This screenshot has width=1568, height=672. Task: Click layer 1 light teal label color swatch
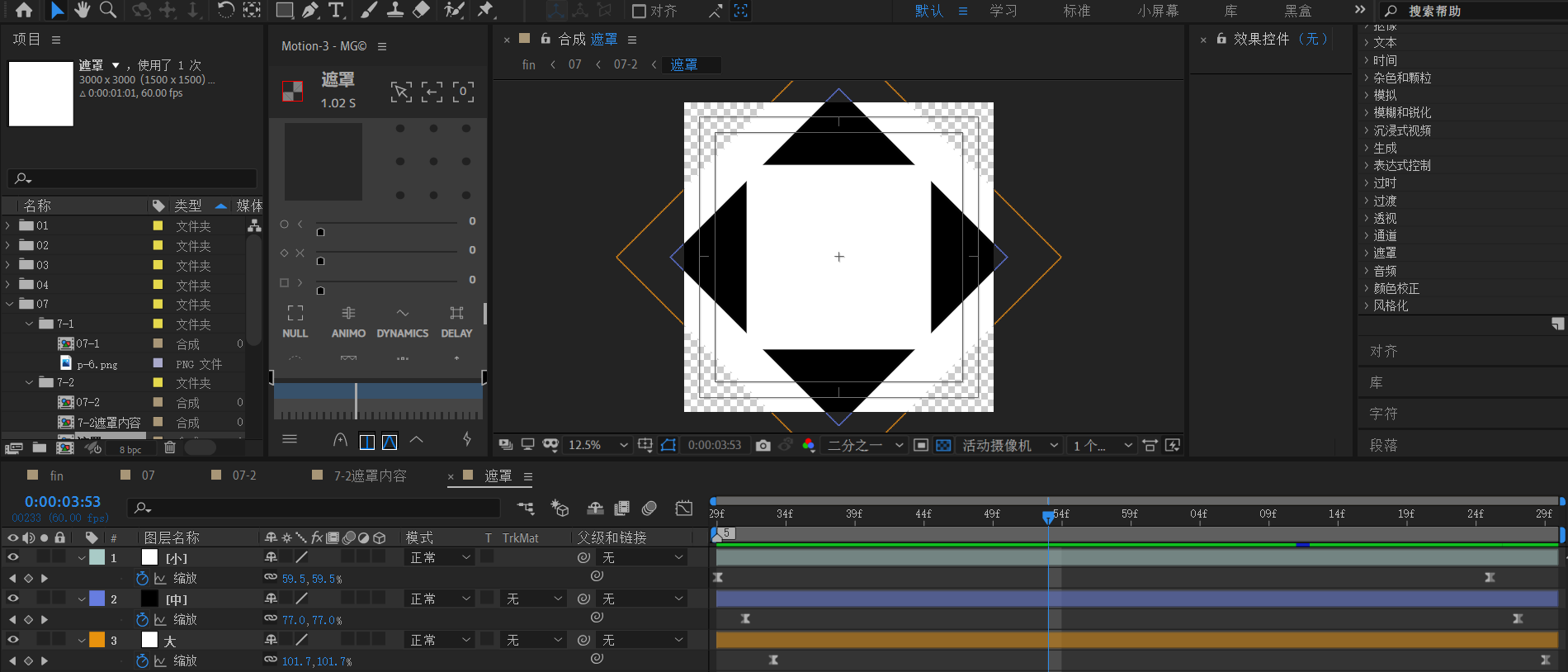point(97,557)
